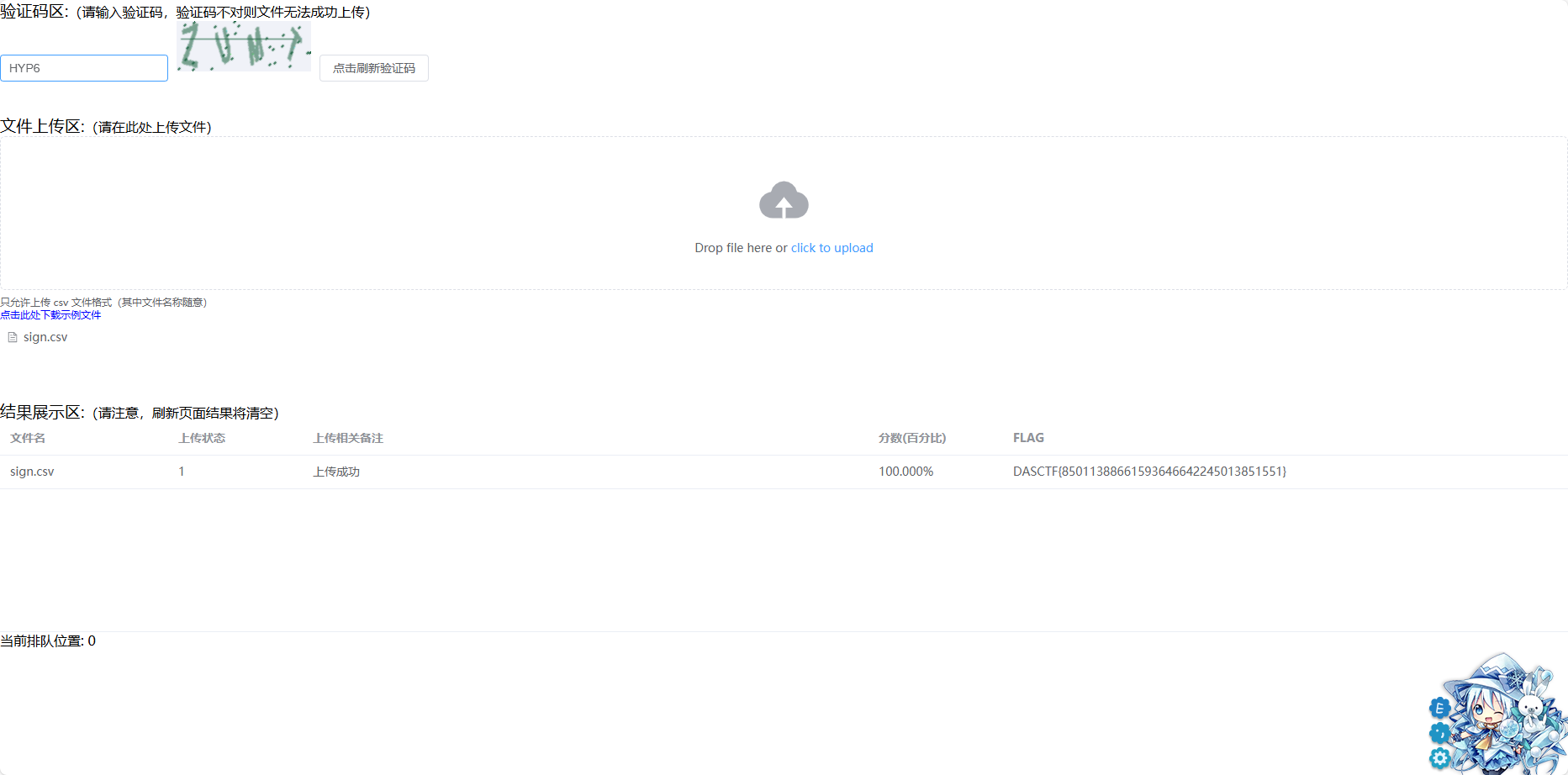Click the captcha image
This screenshot has width=1568, height=775.
[x=244, y=46]
